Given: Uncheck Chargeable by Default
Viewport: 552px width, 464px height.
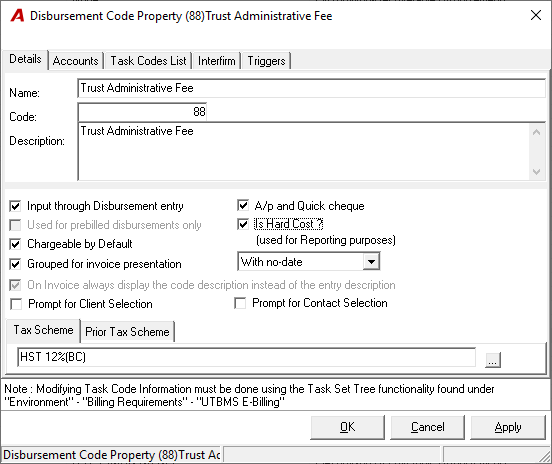Looking at the screenshot, I should tap(15, 244).
